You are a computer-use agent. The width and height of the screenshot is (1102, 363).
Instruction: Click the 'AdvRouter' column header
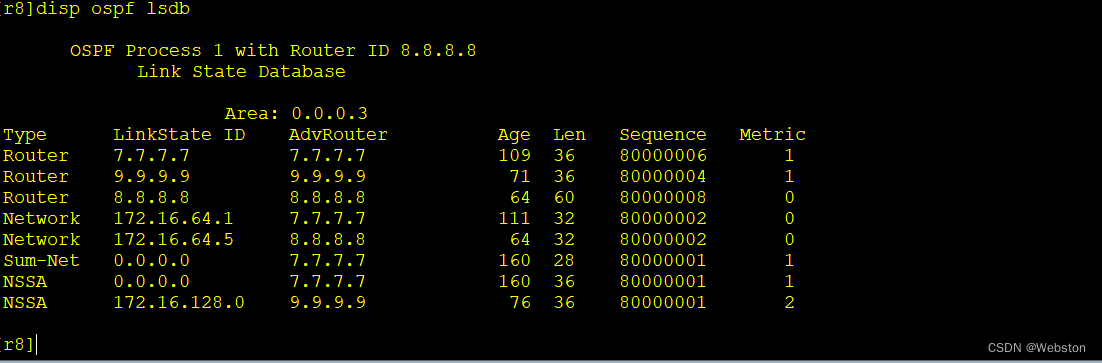(338, 135)
